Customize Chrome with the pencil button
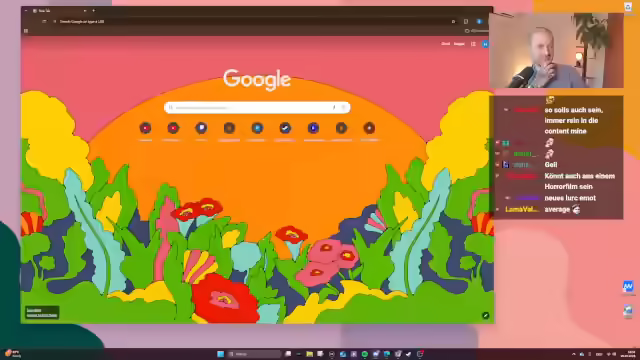640x360 pixels. coord(485,315)
